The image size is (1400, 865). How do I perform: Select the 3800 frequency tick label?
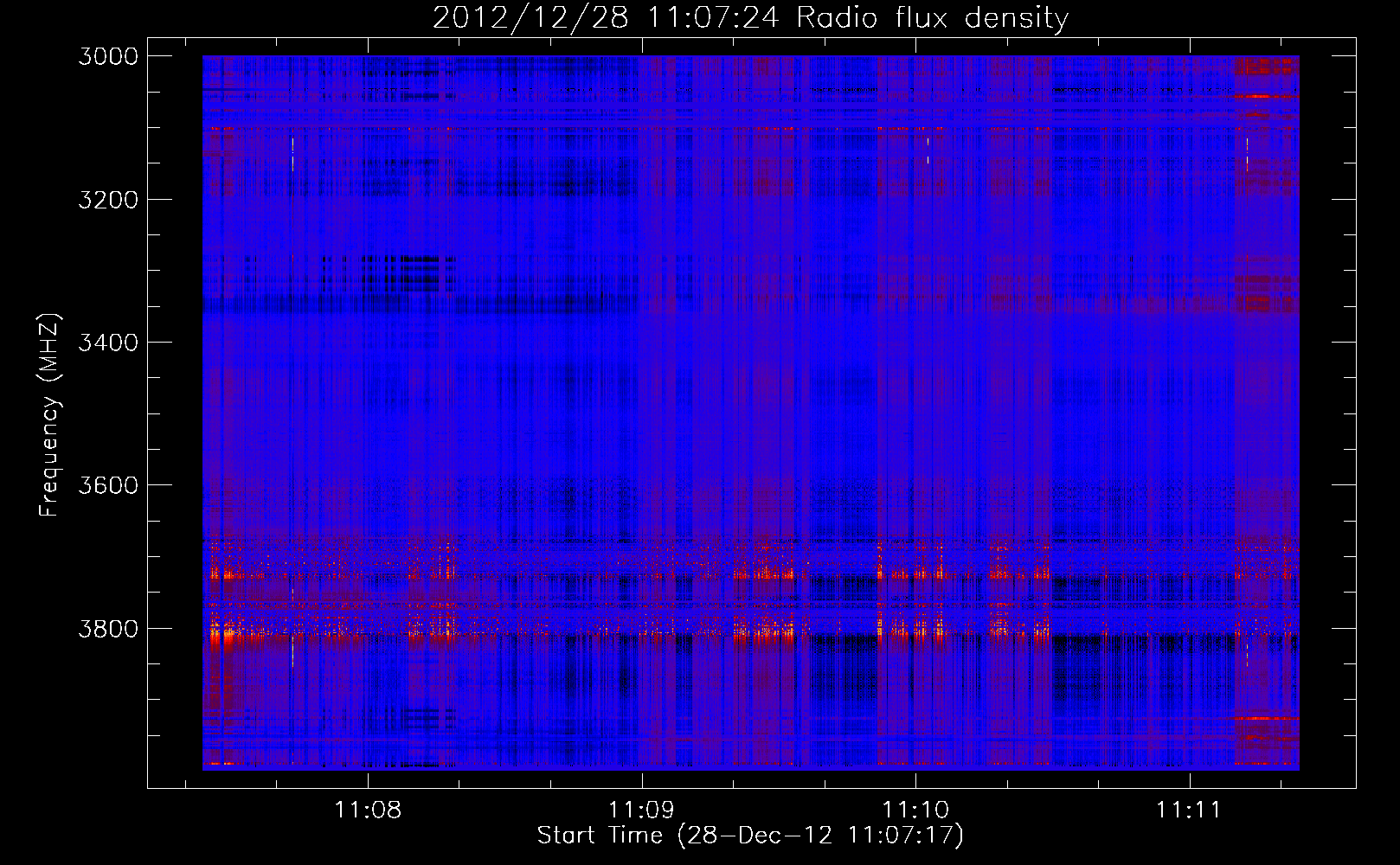pyautogui.click(x=108, y=628)
